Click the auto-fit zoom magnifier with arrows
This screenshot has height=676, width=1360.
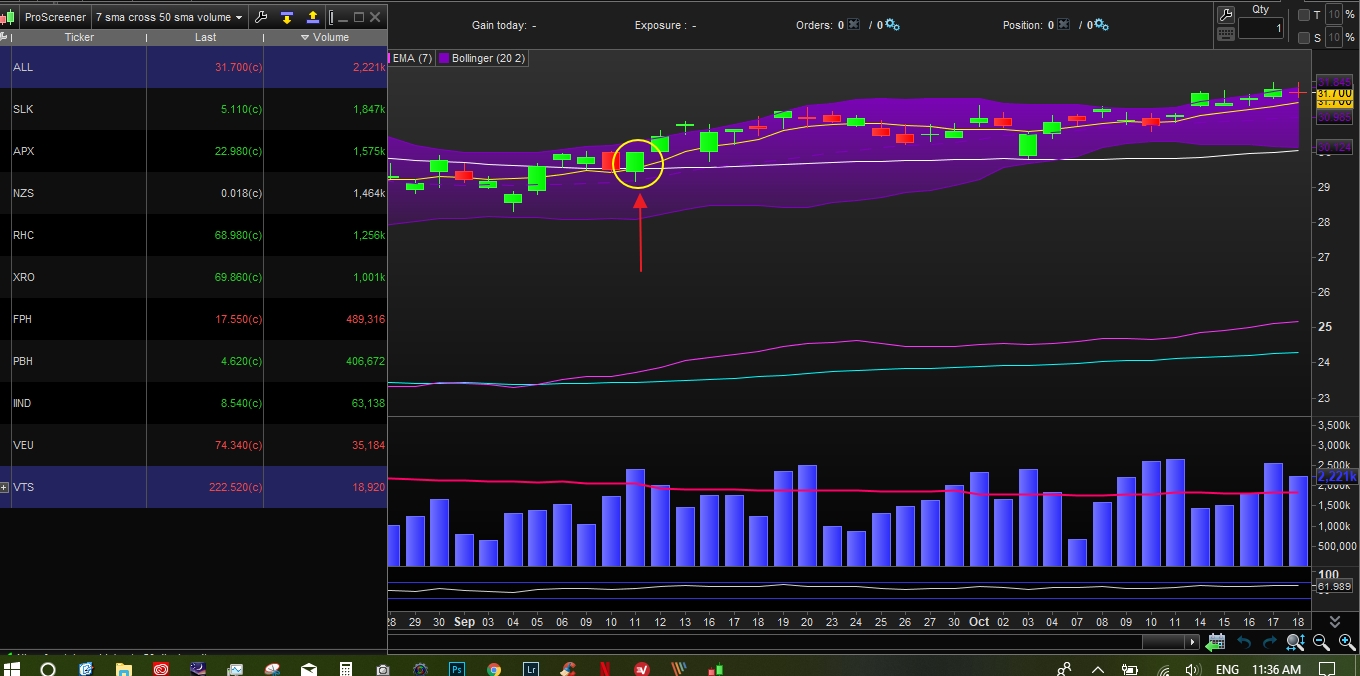(x=1295, y=643)
